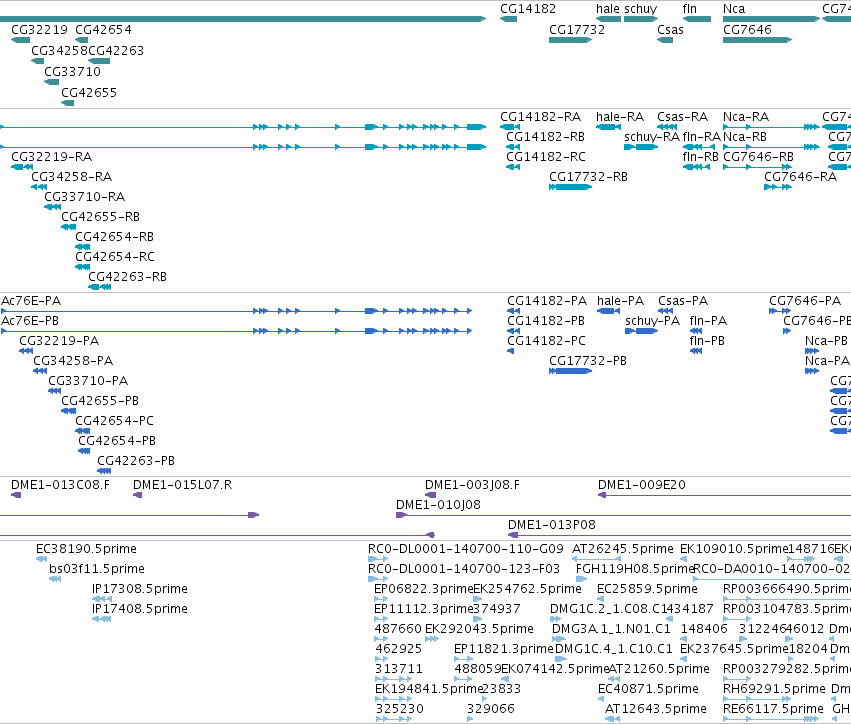The height and width of the screenshot is (724, 851).
Task: Select the CG17732-PB protein label
Action: pos(588,361)
